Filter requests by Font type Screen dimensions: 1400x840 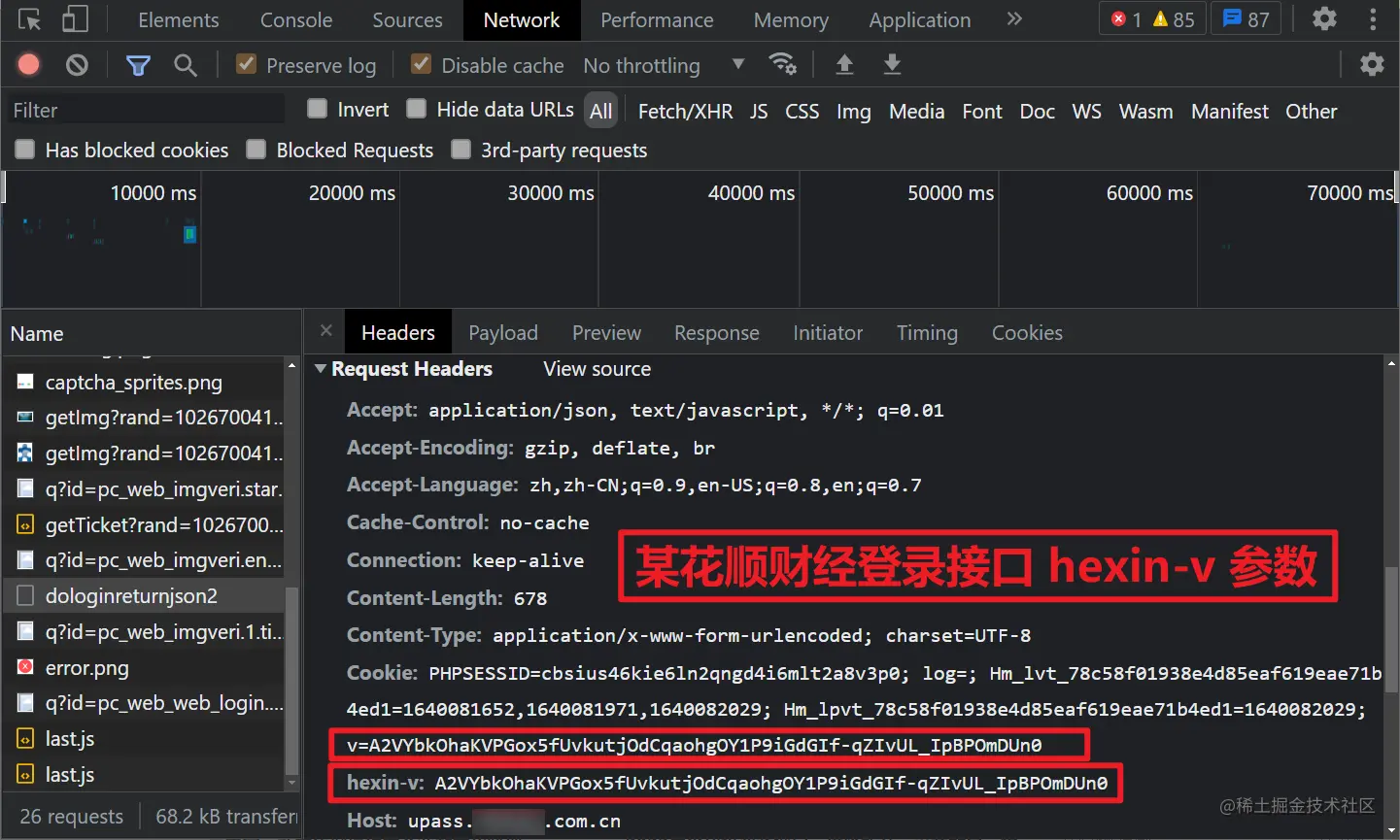[x=982, y=111]
